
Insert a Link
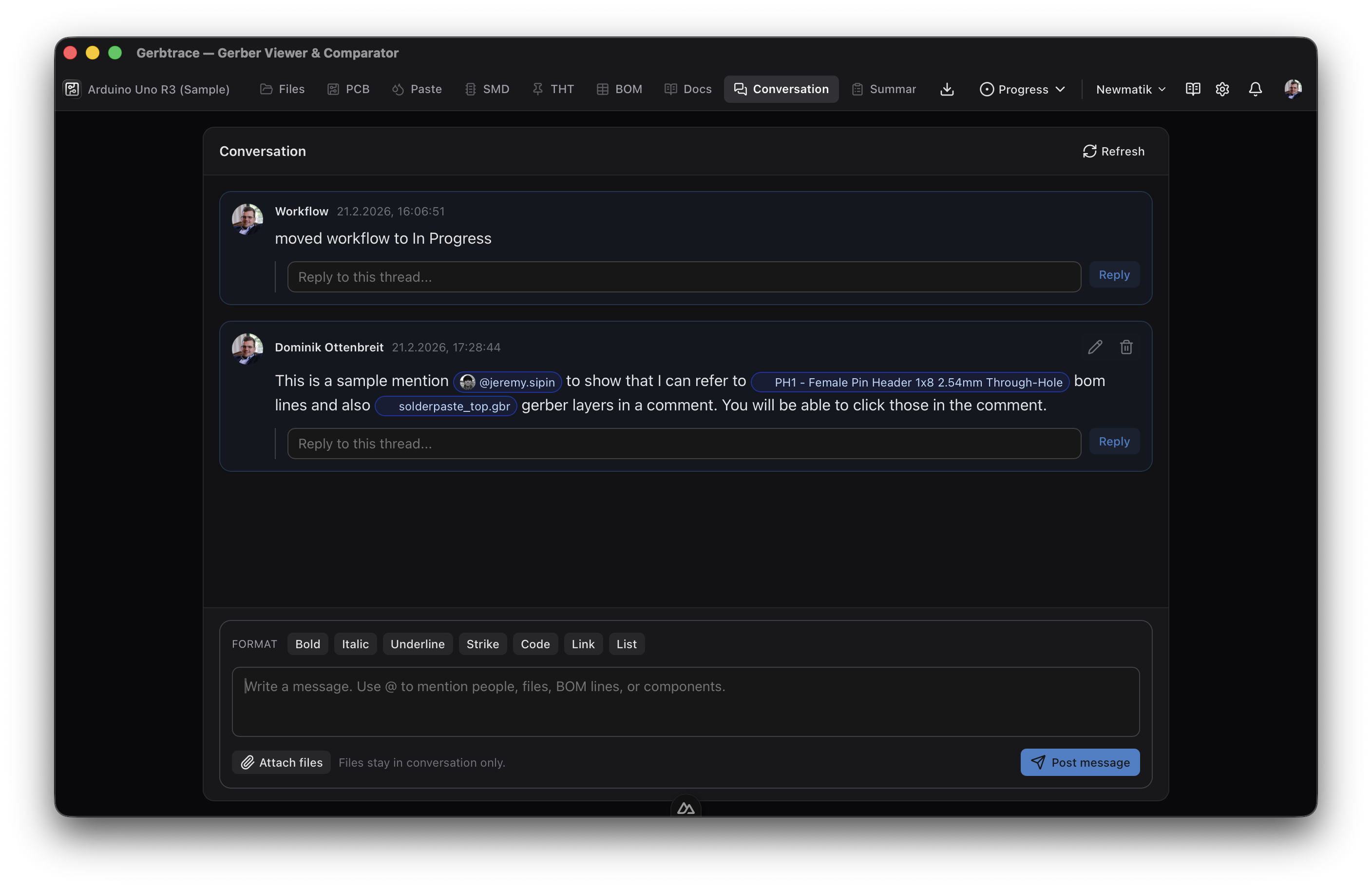(x=583, y=644)
